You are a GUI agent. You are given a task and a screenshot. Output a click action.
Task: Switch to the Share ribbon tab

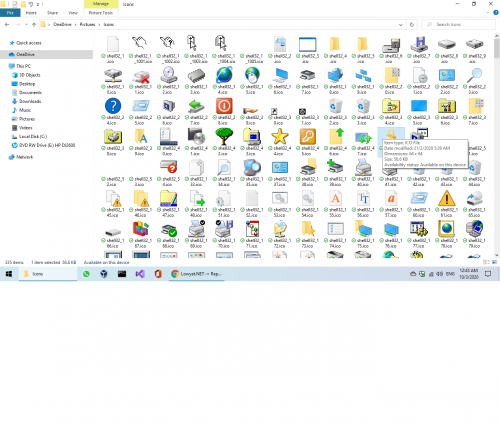pos(52,13)
